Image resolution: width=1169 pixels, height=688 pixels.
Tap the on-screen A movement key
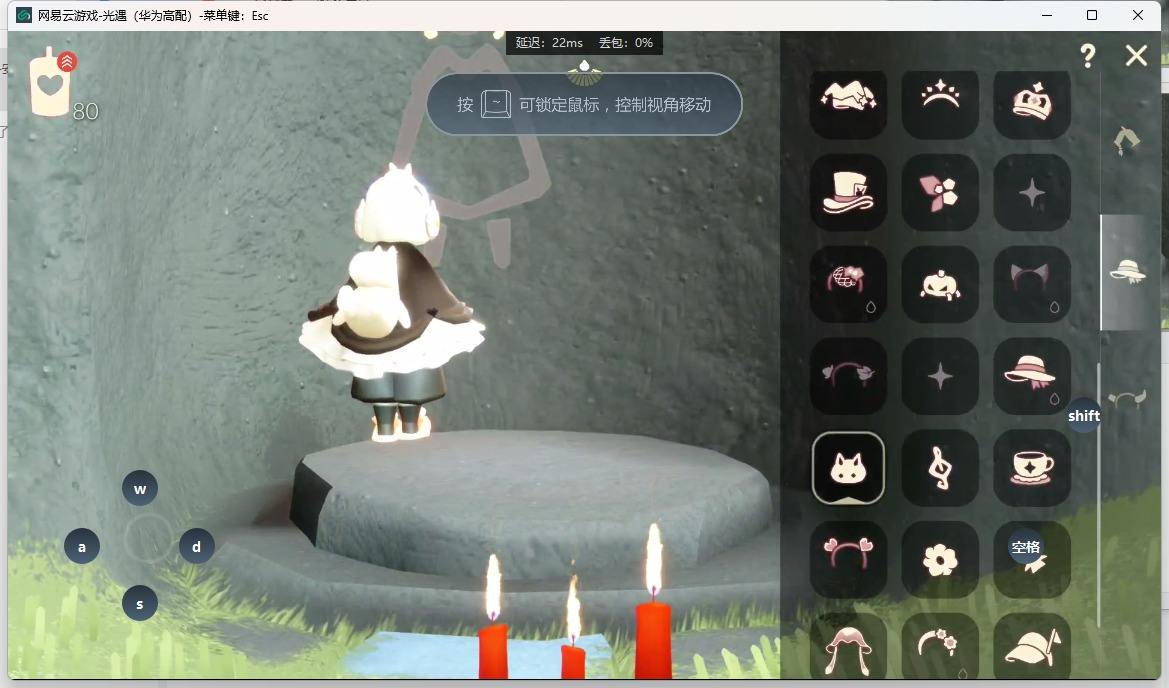(82, 547)
